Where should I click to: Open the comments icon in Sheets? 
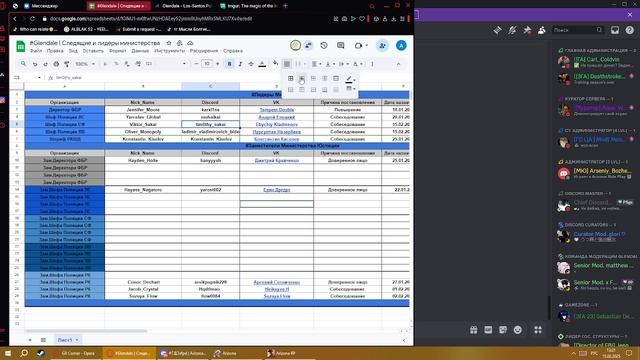(340, 46)
